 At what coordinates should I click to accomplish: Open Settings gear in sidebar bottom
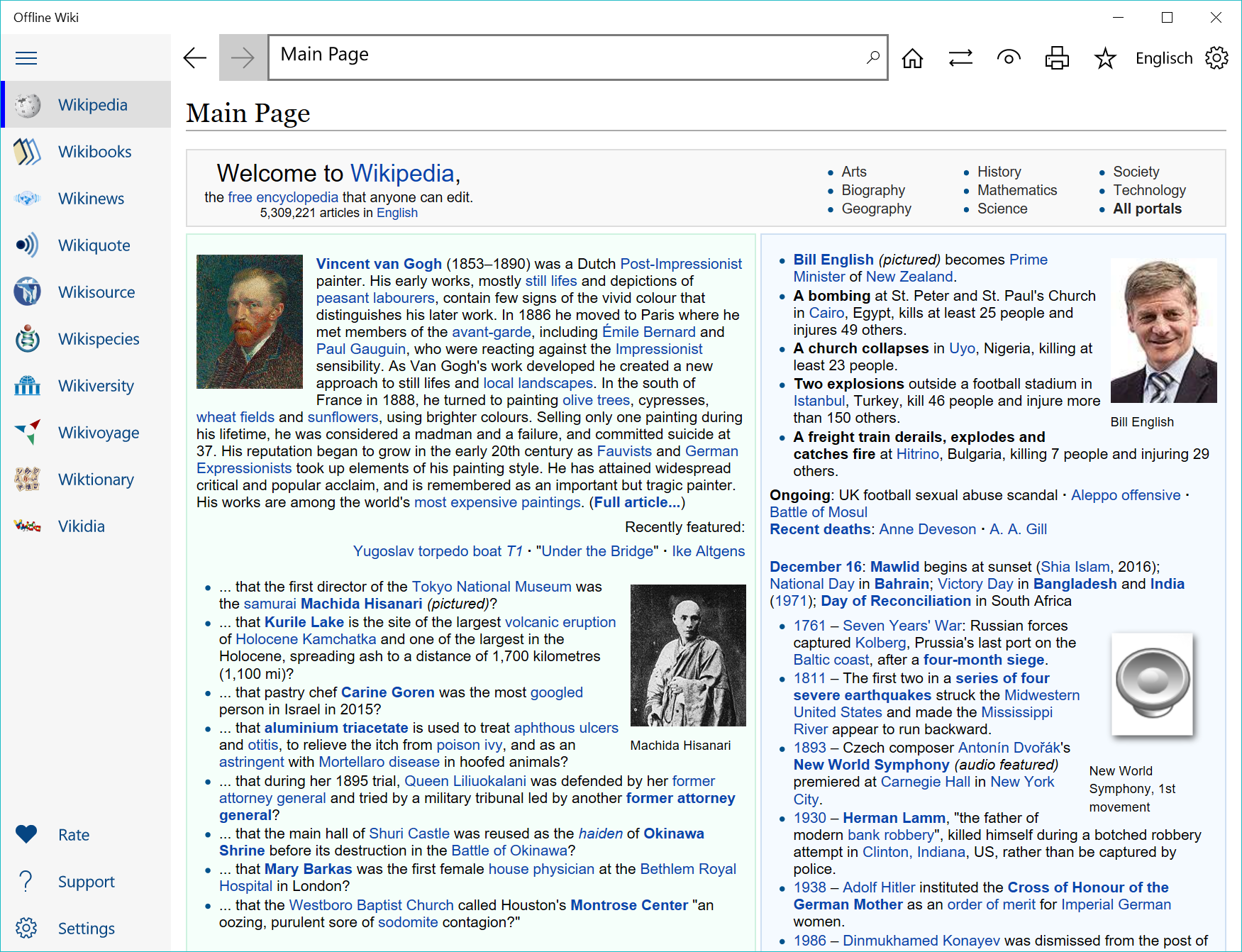click(x=26, y=928)
